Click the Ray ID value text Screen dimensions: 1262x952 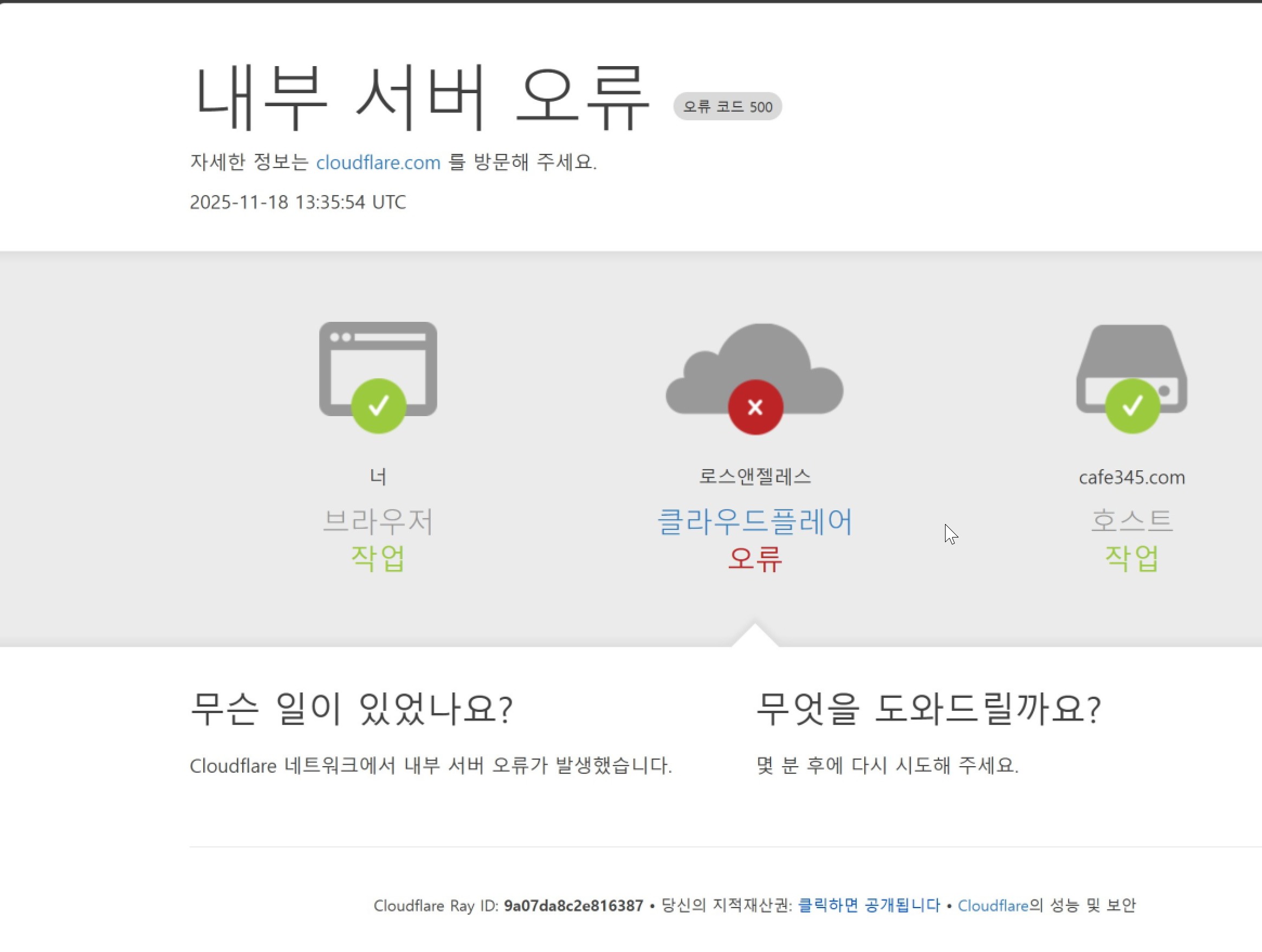573,905
